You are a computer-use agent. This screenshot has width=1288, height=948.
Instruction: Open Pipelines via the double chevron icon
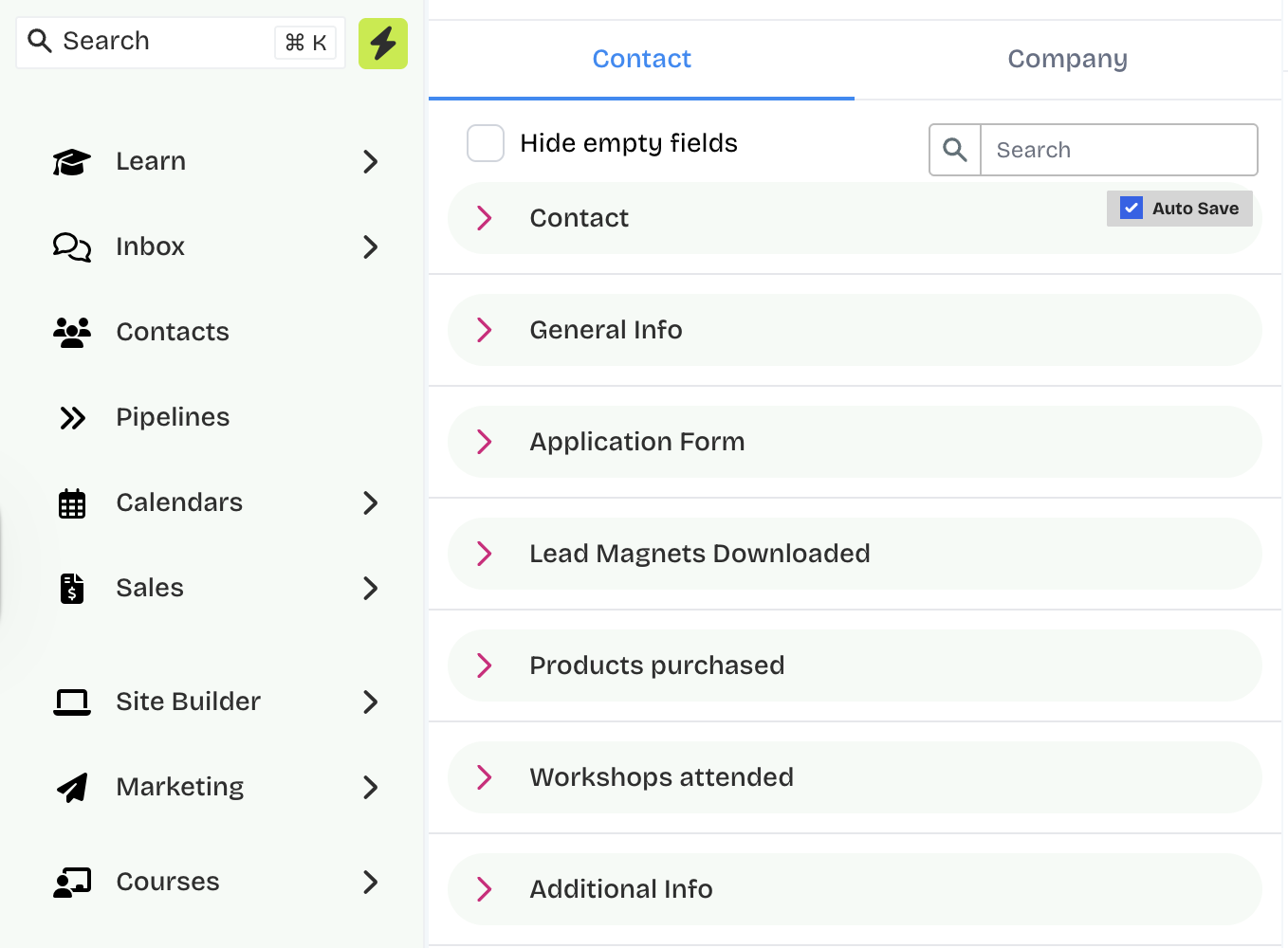click(72, 418)
